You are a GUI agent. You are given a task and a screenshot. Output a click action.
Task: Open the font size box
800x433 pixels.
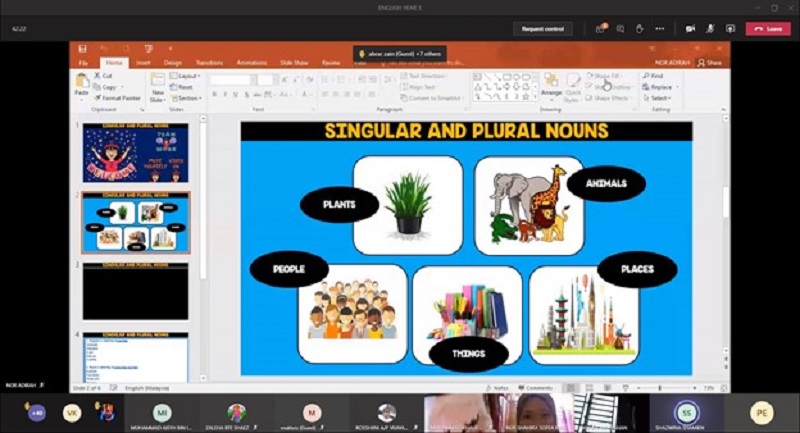(266, 80)
